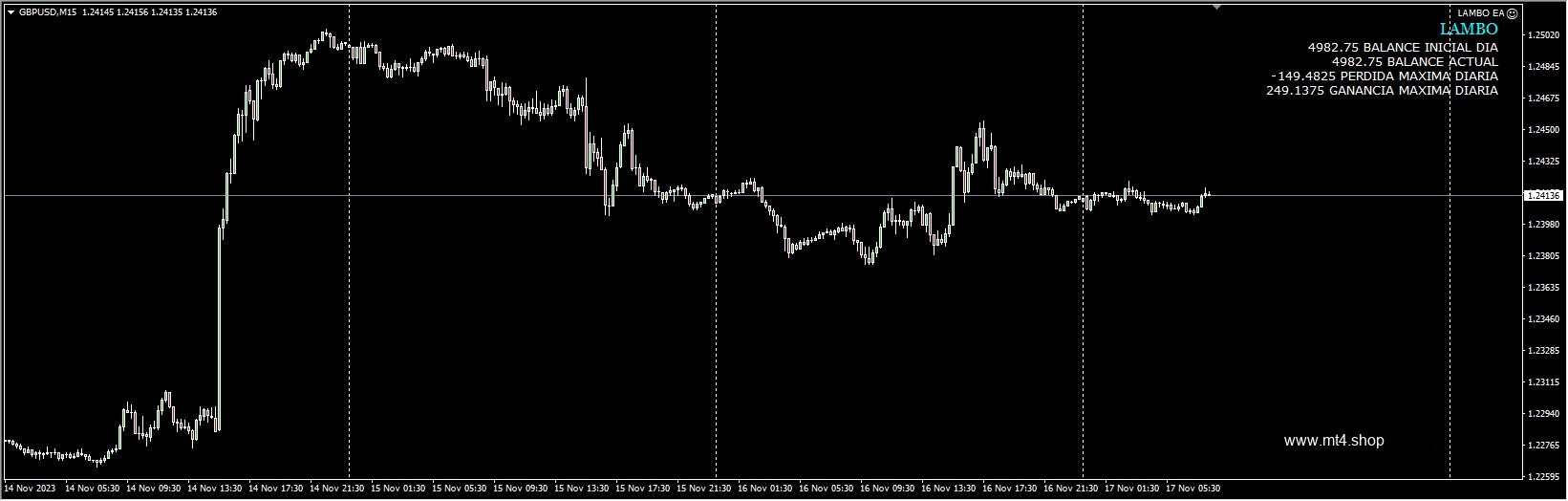The width and height of the screenshot is (1568, 501).
Task: Click the 1.23115 price scale value
Action: [1543, 381]
